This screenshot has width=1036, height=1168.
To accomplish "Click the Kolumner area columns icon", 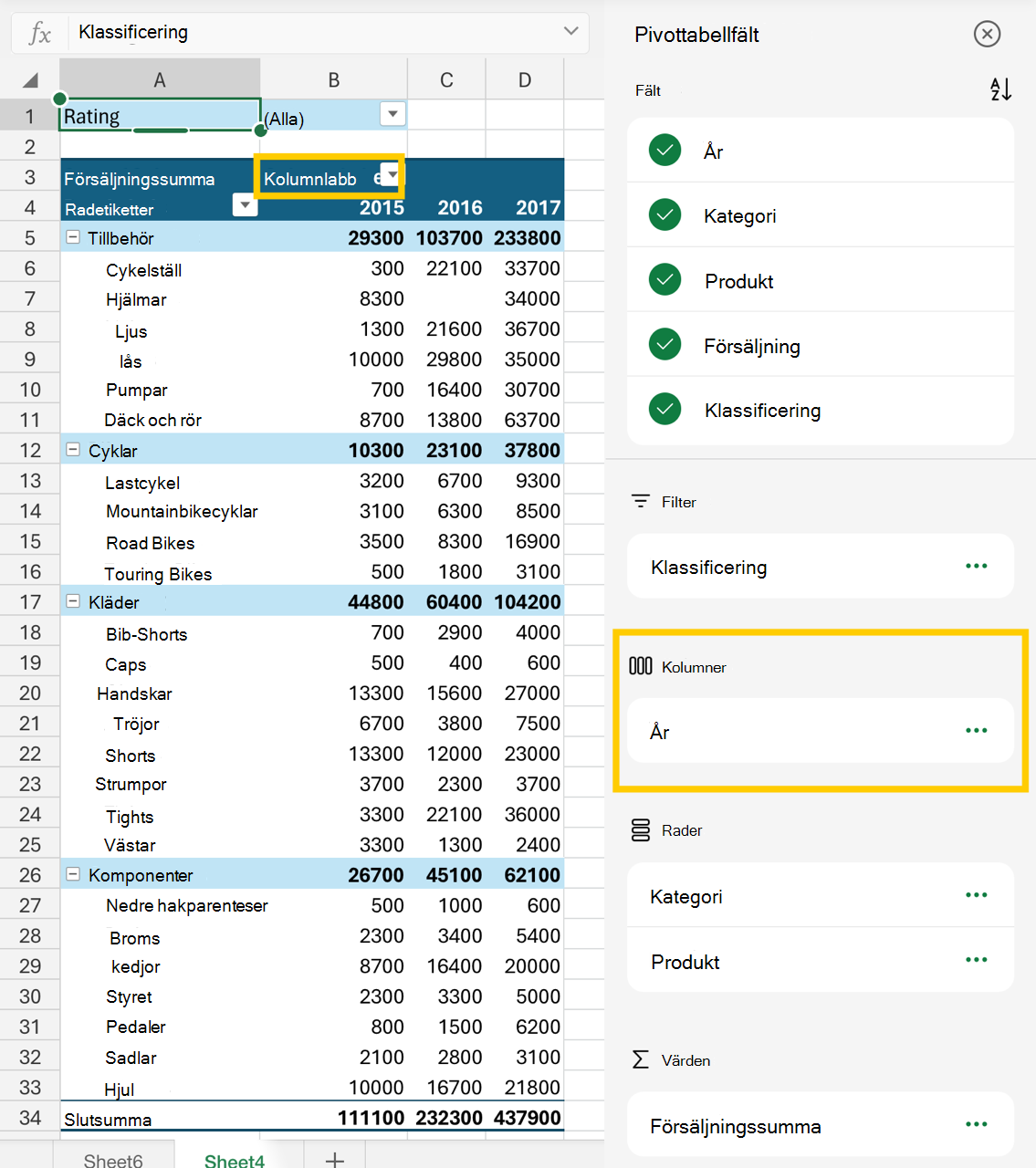I will click(641, 666).
